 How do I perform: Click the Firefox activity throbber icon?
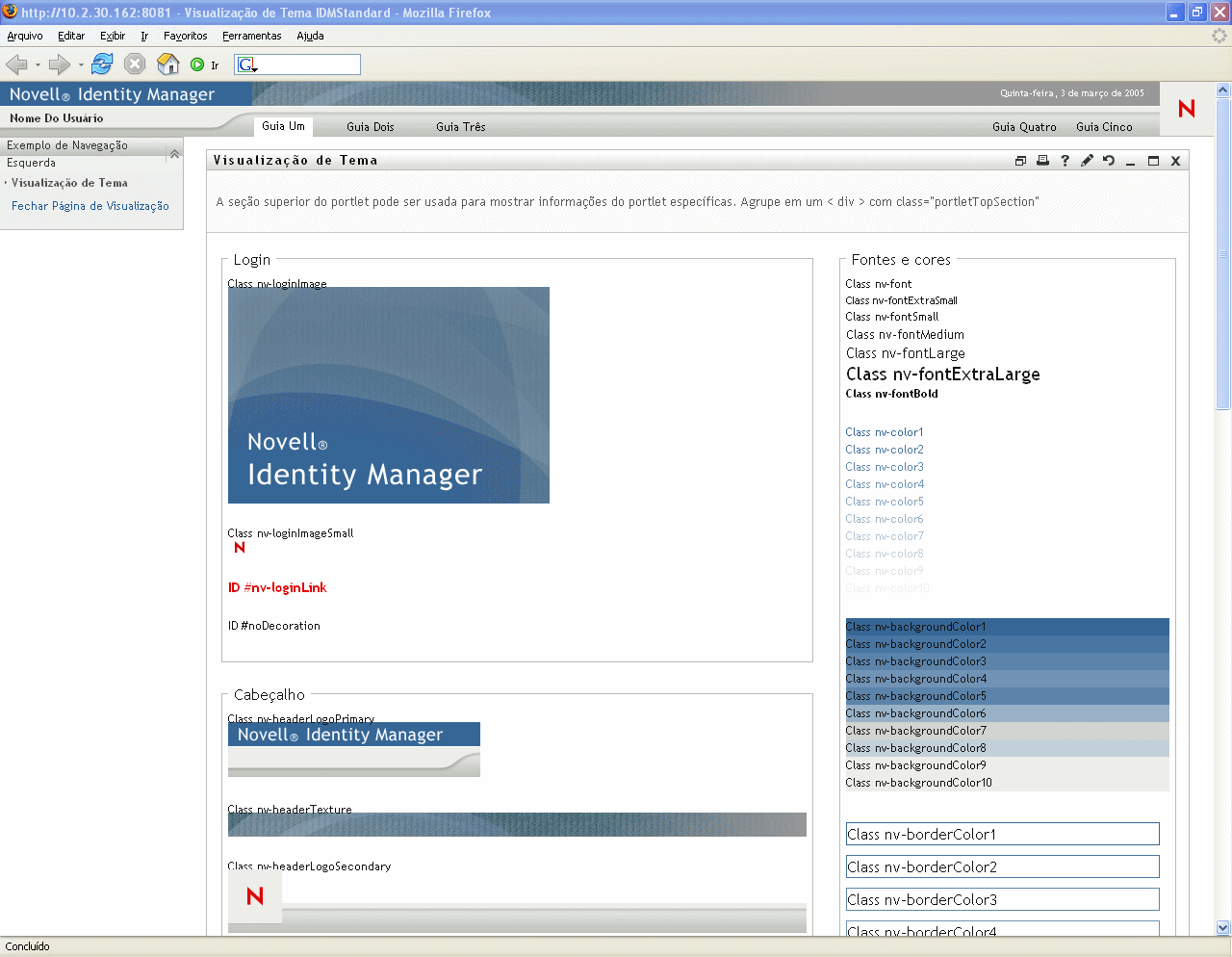coord(1219,36)
